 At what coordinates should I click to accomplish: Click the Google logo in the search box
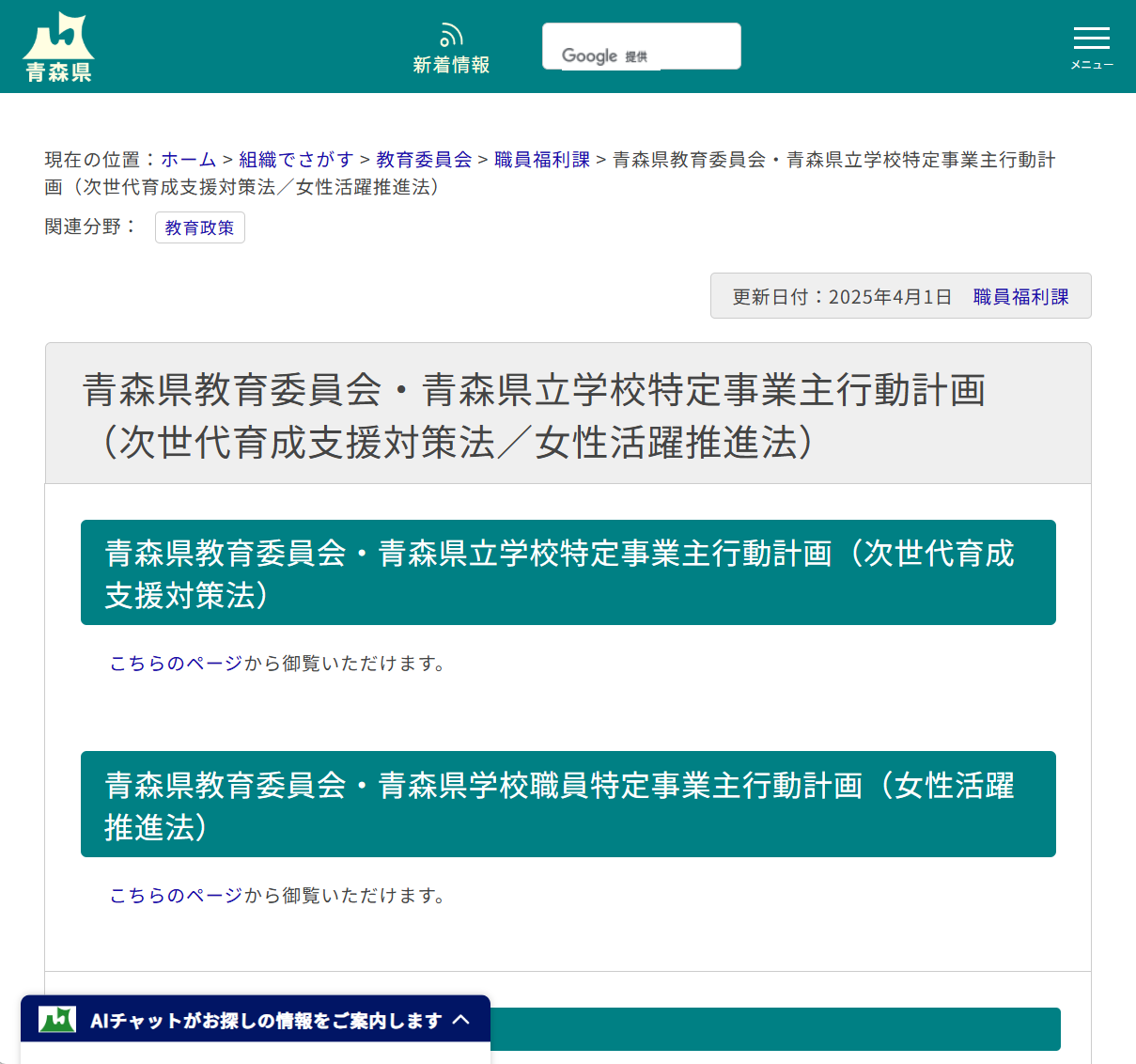click(590, 56)
